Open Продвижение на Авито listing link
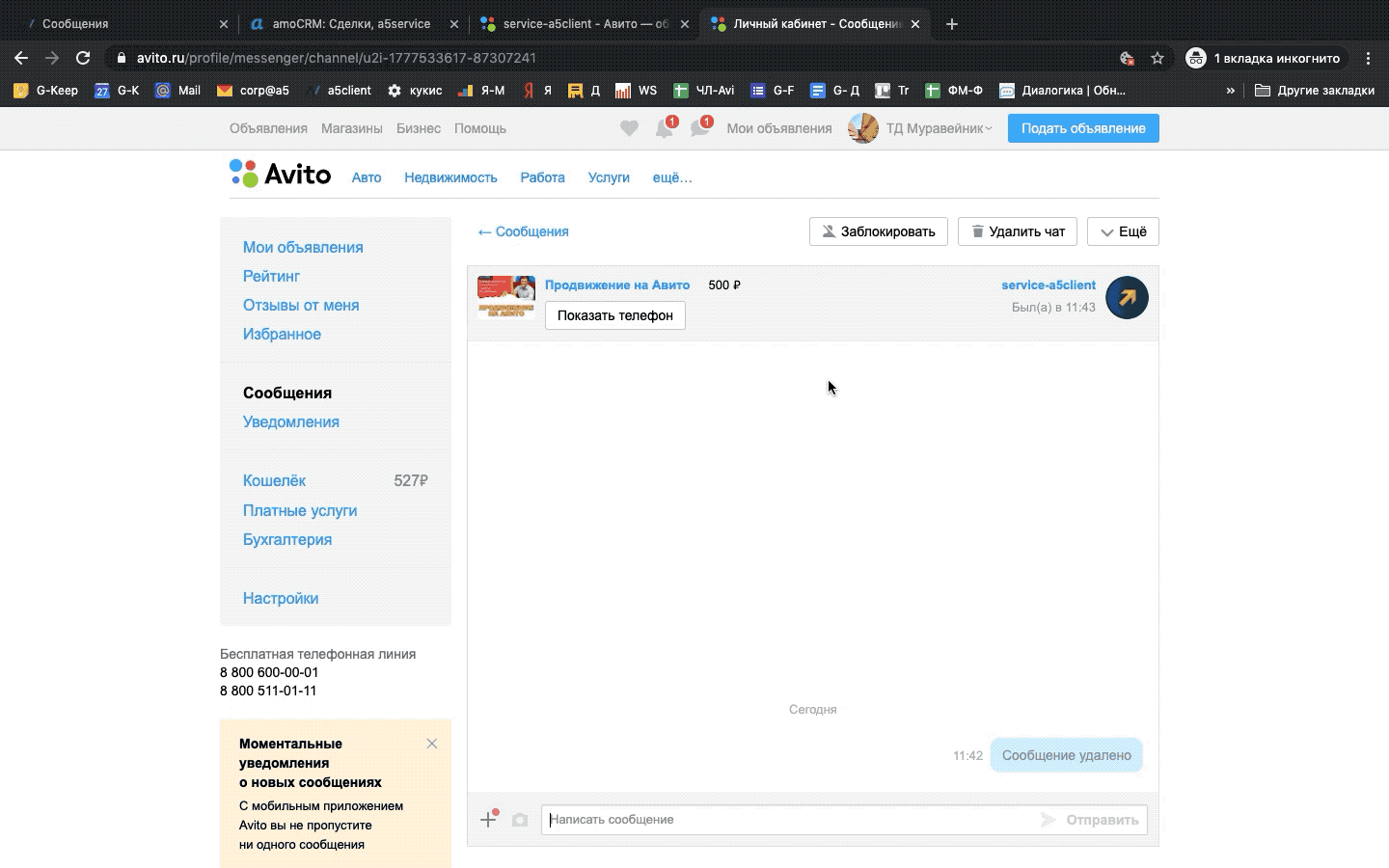The width and height of the screenshot is (1389, 868). point(617,285)
